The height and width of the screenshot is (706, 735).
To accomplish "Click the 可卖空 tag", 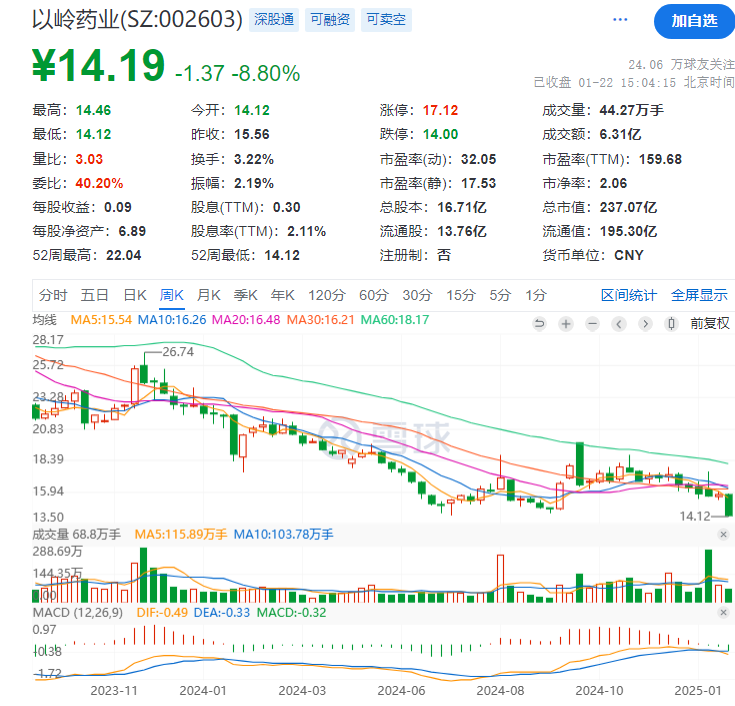I will point(386,20).
